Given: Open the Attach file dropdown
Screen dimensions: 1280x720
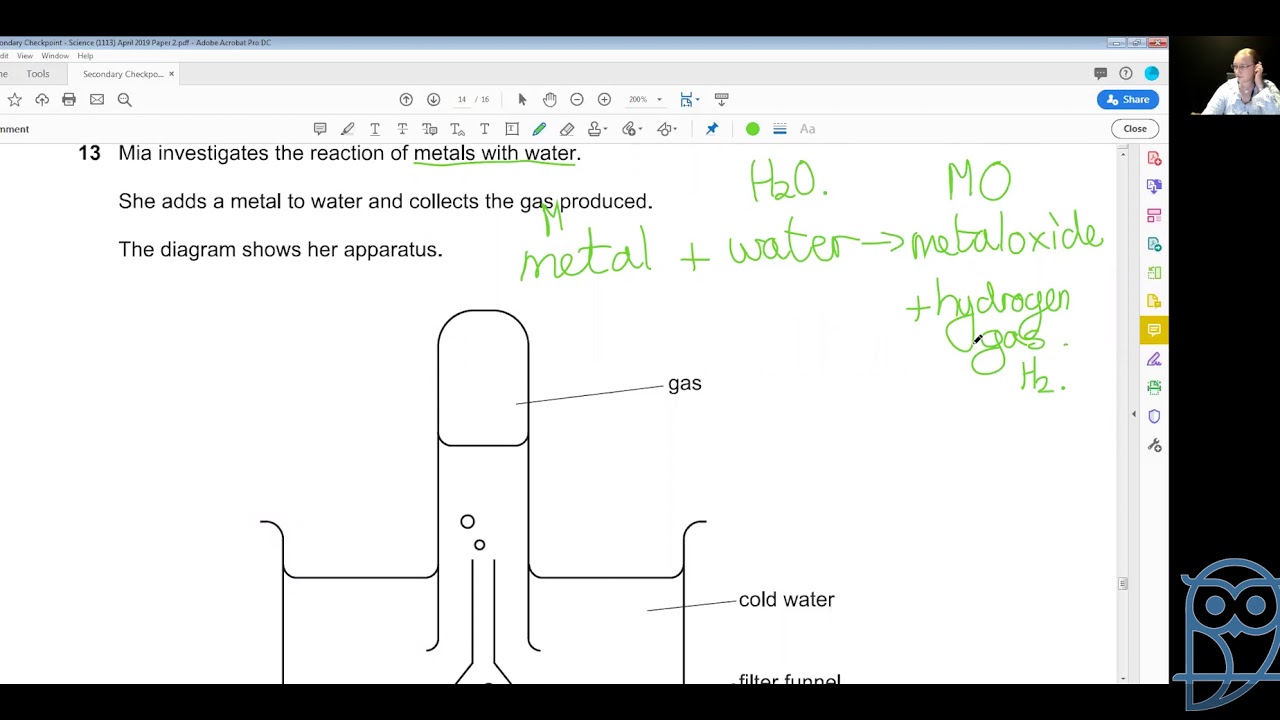Looking at the screenshot, I should (x=632, y=129).
